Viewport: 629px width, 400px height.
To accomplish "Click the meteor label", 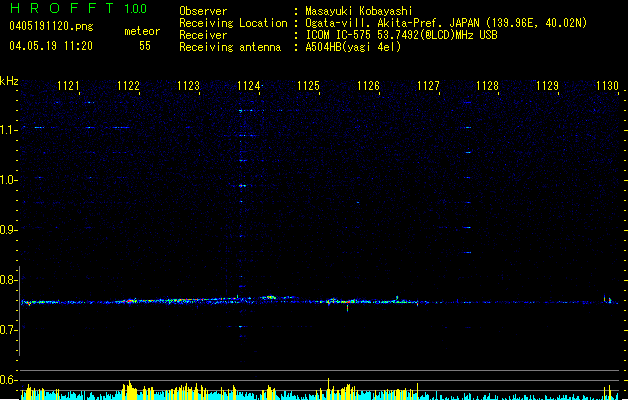I will [x=142, y=31].
